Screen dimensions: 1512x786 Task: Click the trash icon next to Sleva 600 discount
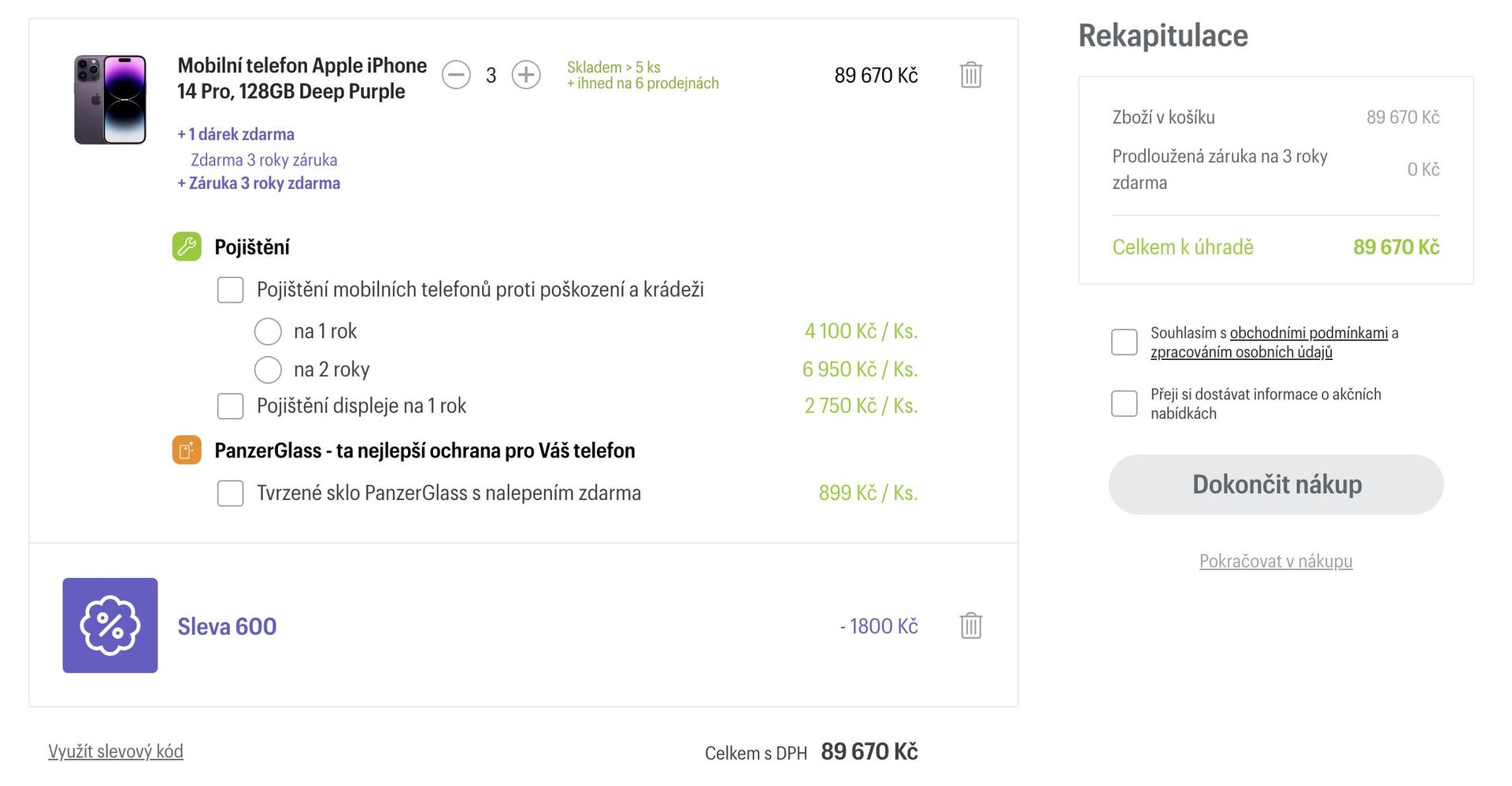point(971,625)
